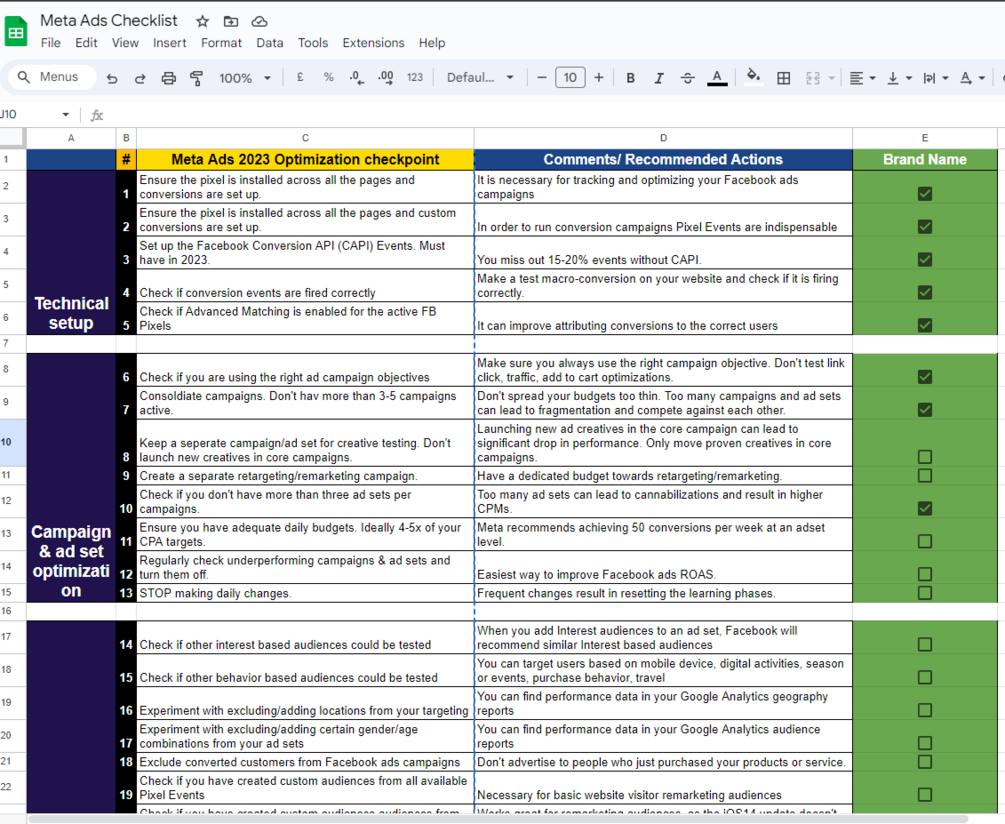The image size is (1005, 824).
Task: Click the Print icon
Action: (x=169, y=78)
